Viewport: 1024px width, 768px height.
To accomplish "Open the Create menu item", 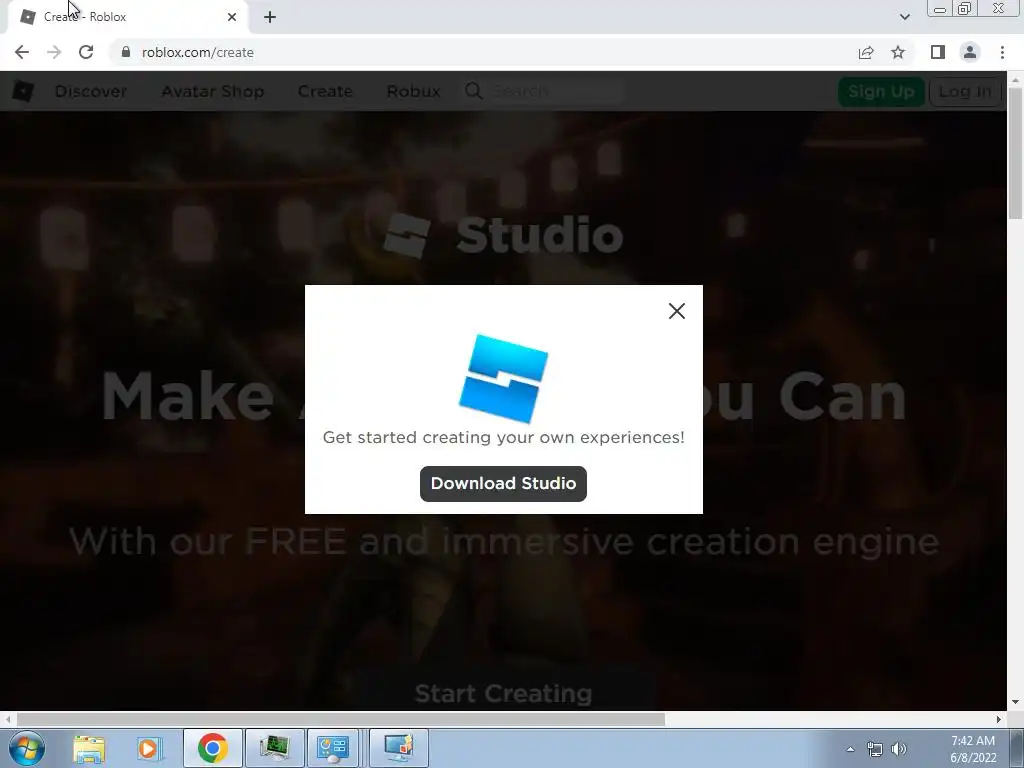I will click(x=325, y=91).
